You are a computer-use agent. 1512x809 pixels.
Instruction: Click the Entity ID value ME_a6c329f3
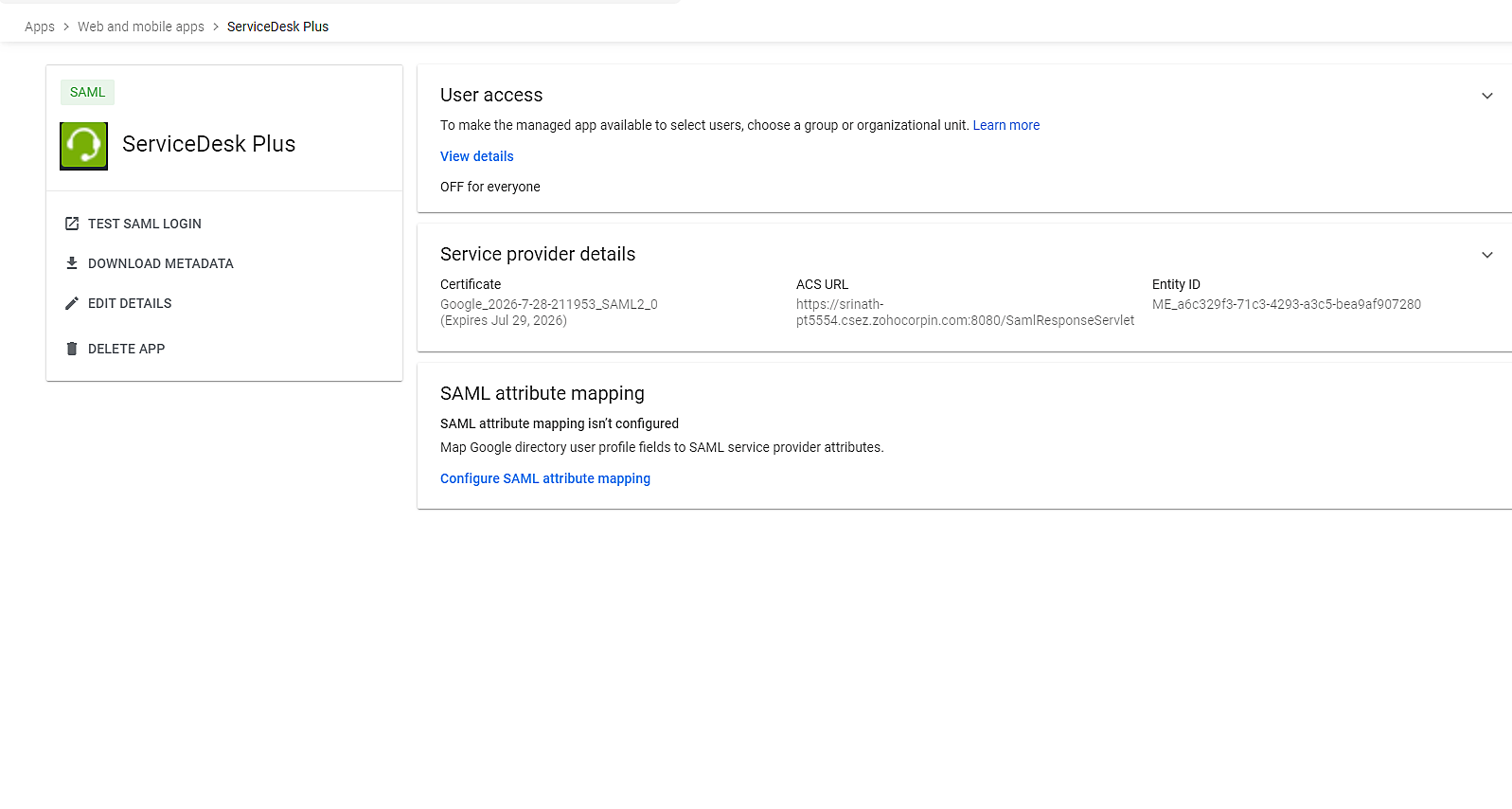tap(1287, 304)
